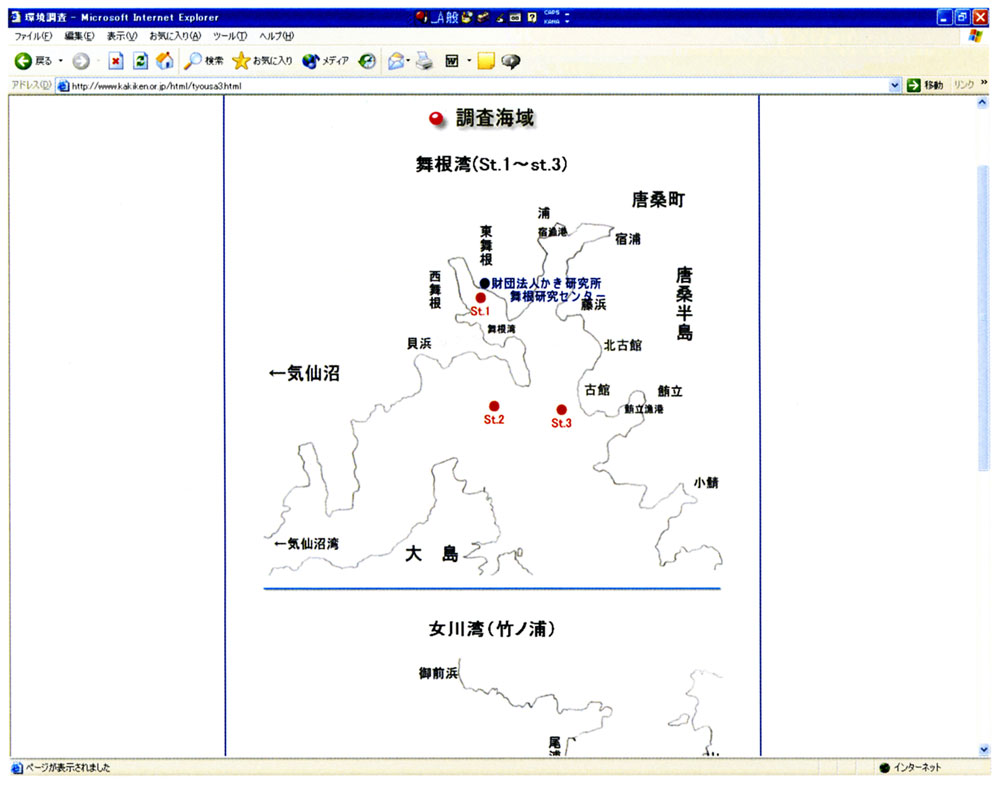This screenshot has width=1000, height=786.
Task: Click the red St.1 station marker
Action: pyautogui.click(x=481, y=298)
